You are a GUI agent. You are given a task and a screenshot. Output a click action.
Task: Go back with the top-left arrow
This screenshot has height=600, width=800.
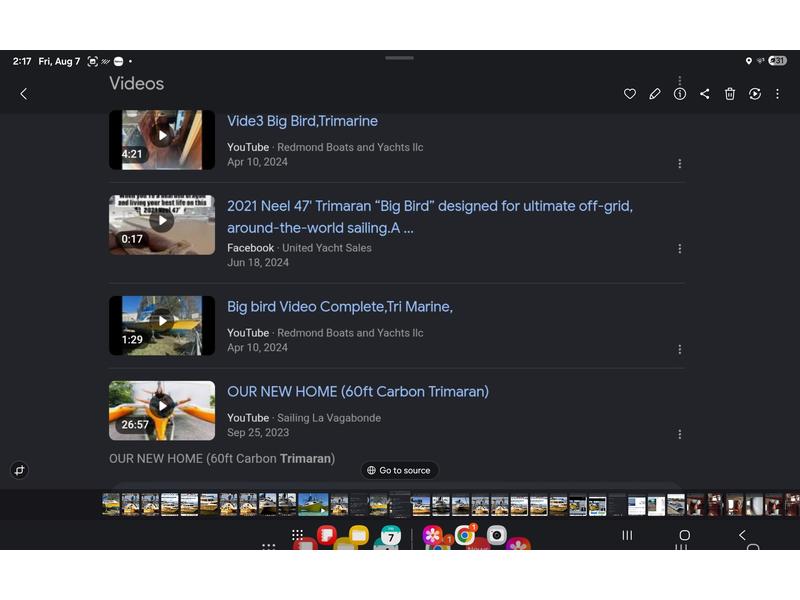pos(23,94)
